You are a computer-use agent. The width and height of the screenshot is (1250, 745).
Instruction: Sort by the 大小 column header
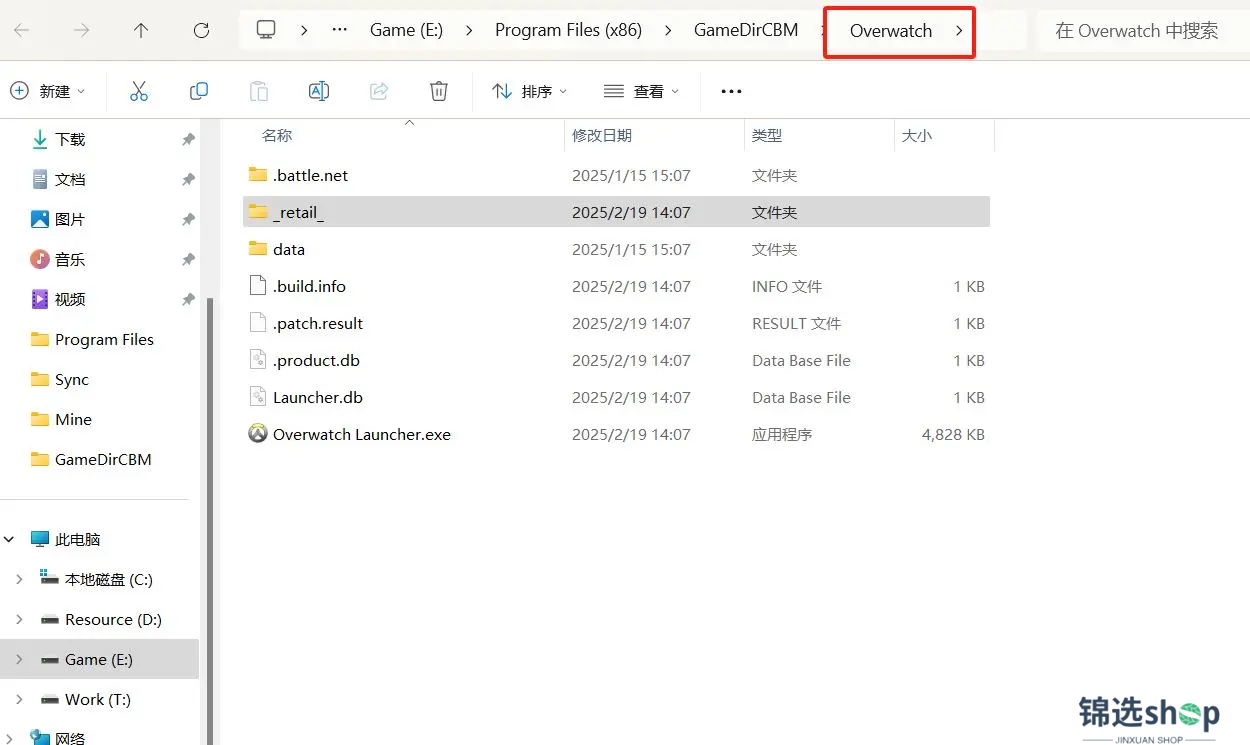917,135
